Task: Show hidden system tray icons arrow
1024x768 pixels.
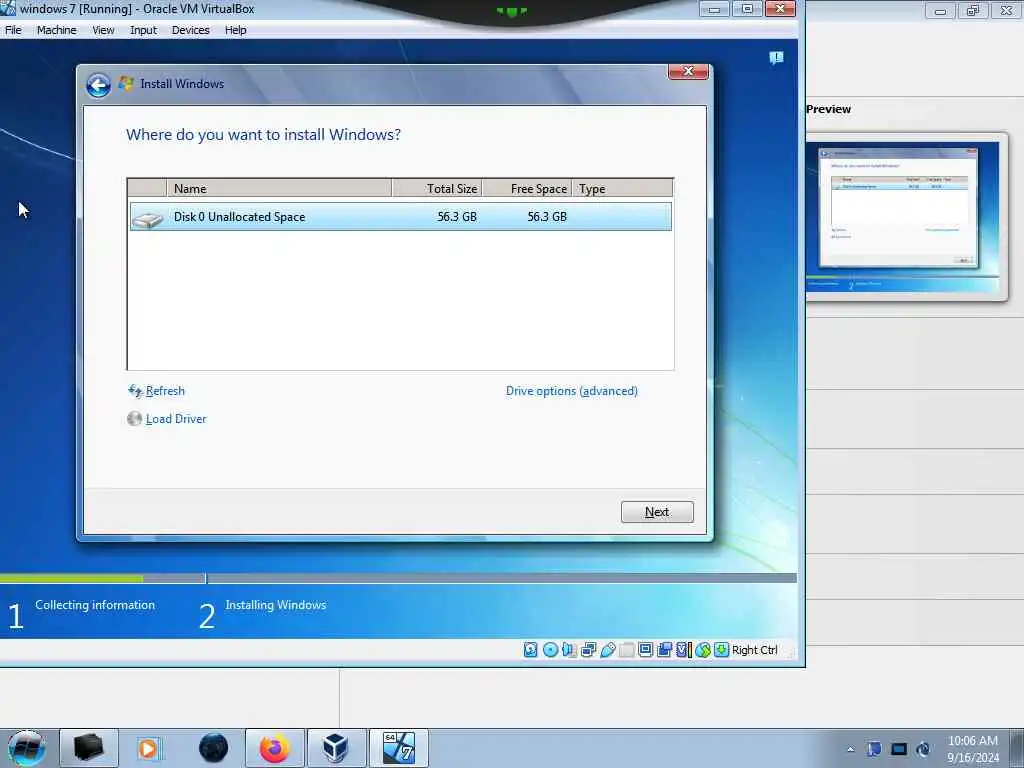Action: 850,750
